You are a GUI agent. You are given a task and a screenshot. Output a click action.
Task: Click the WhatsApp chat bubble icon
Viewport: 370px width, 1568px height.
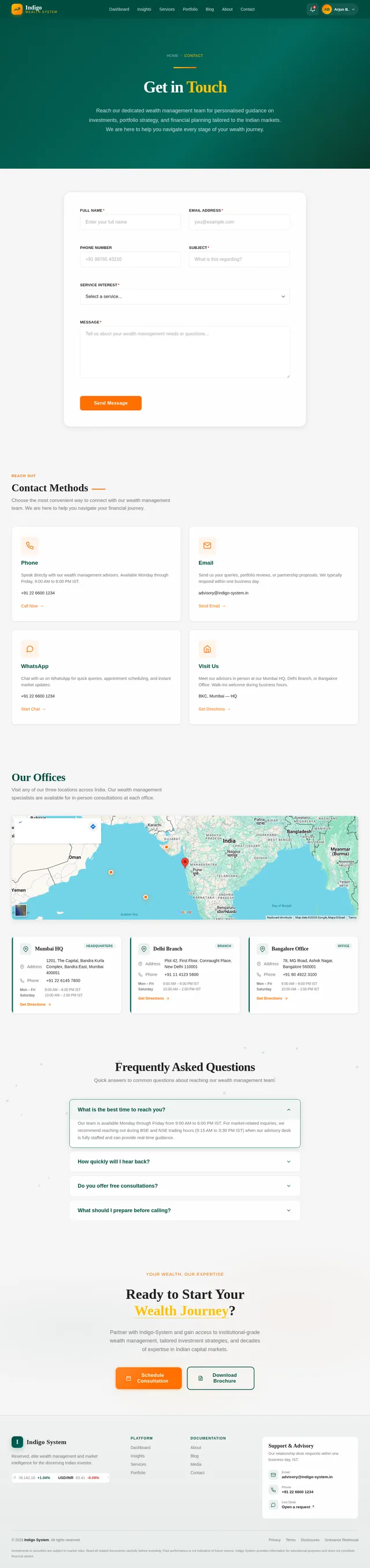29,649
